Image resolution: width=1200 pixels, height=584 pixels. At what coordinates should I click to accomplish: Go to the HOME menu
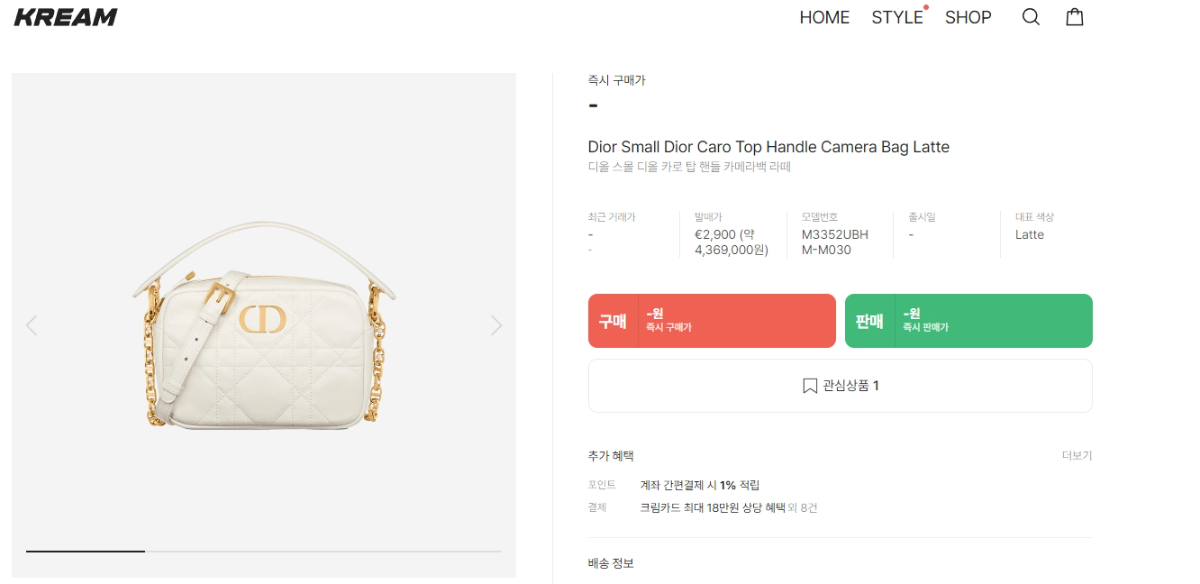click(825, 17)
